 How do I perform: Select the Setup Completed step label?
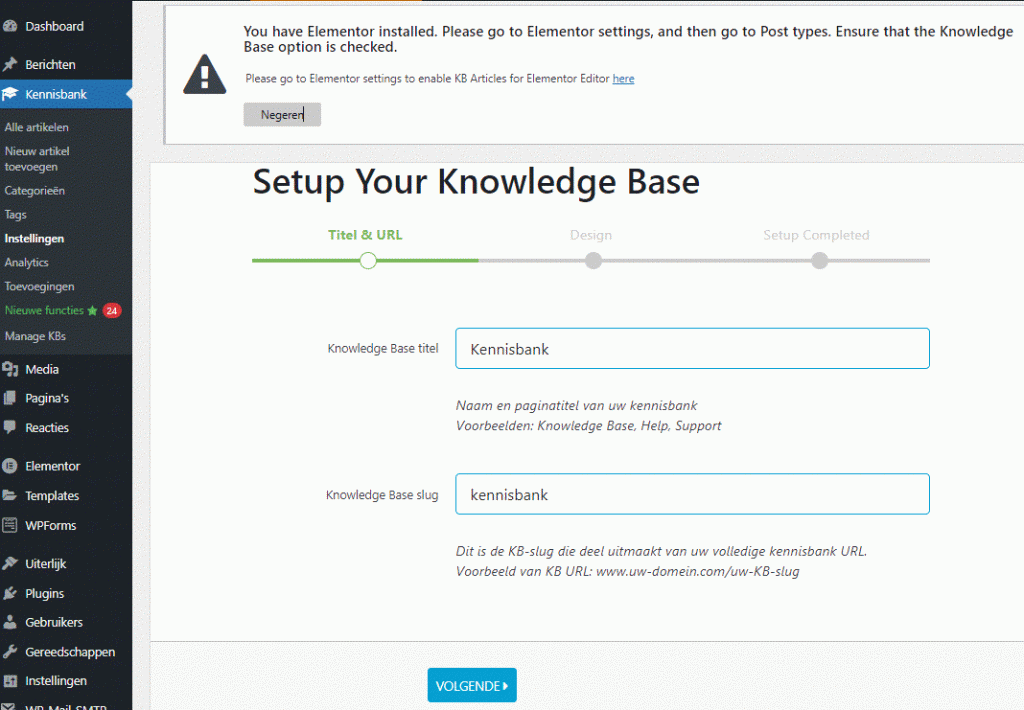[x=816, y=235]
